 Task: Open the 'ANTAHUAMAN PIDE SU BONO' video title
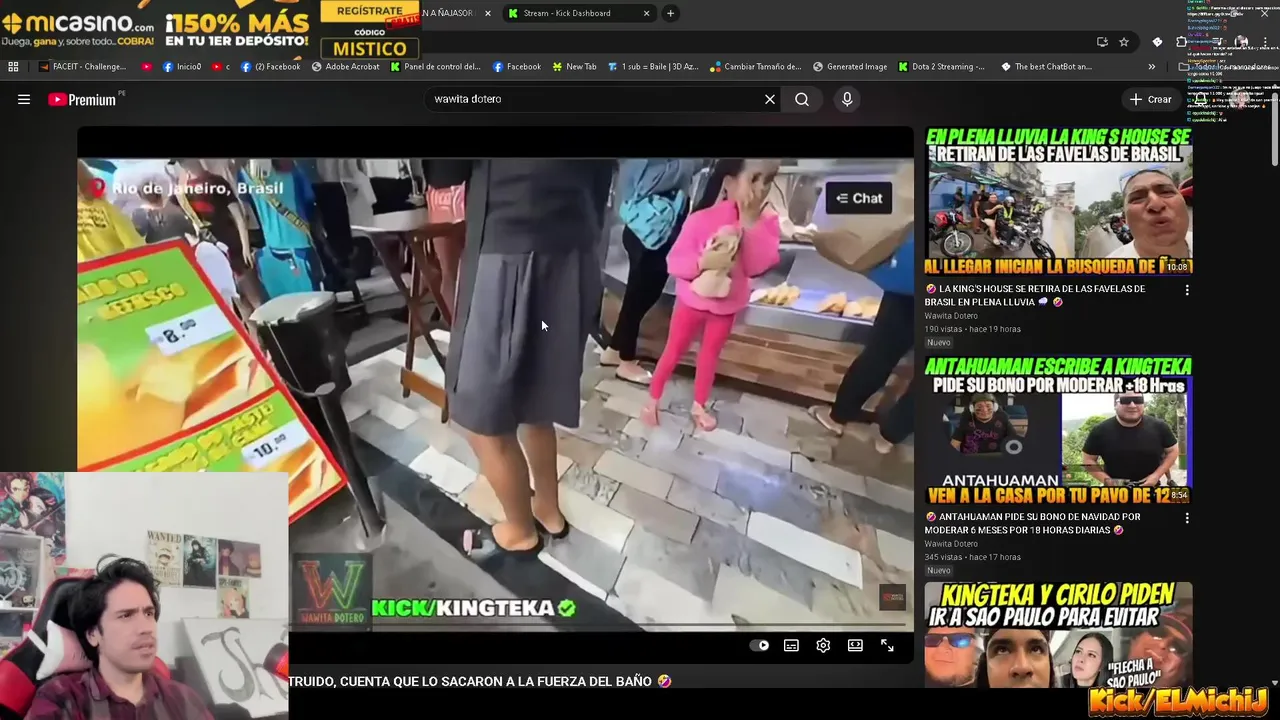coord(1032,523)
